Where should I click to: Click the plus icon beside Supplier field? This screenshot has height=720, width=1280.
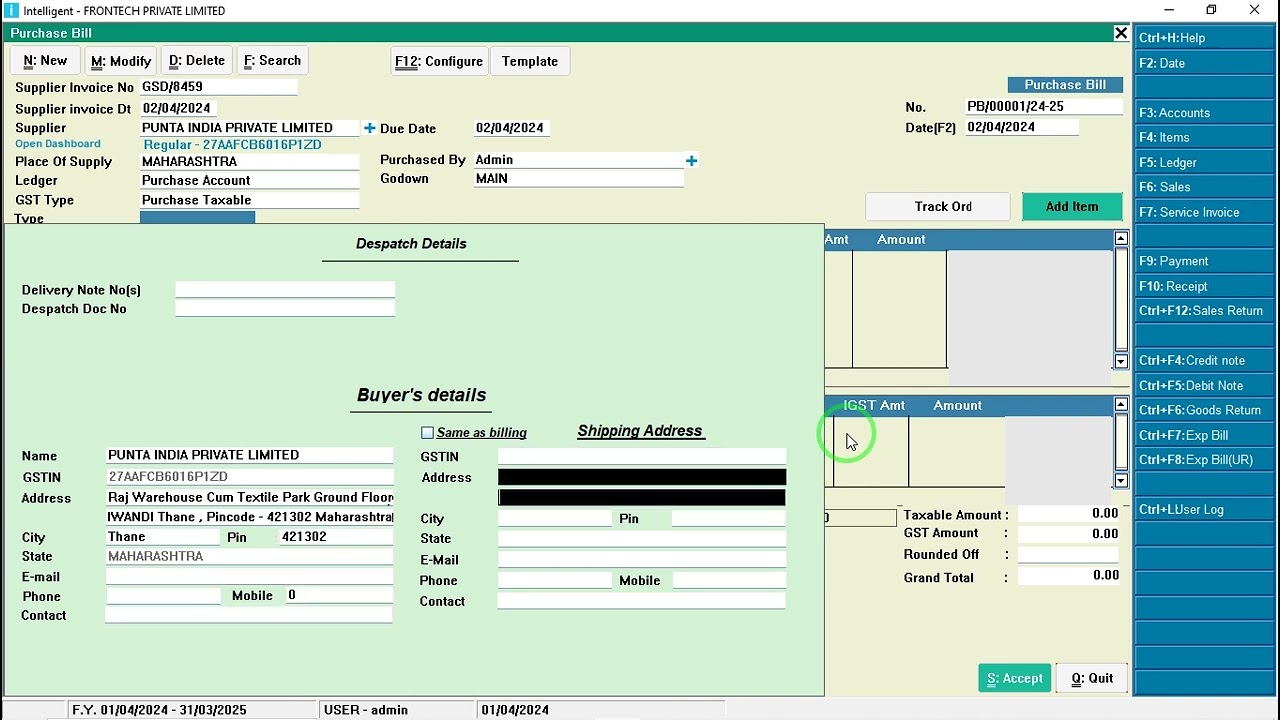369,128
